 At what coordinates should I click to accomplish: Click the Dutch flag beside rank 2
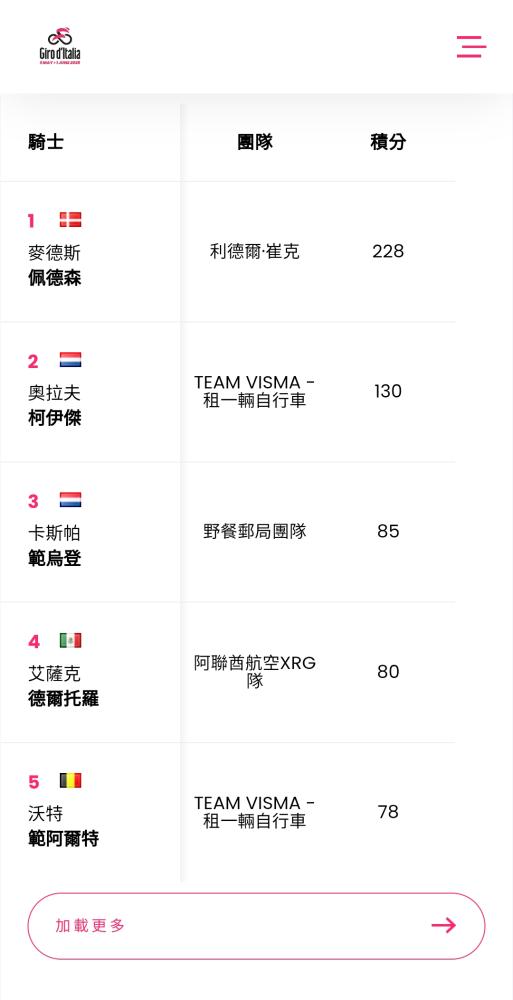click(x=70, y=360)
